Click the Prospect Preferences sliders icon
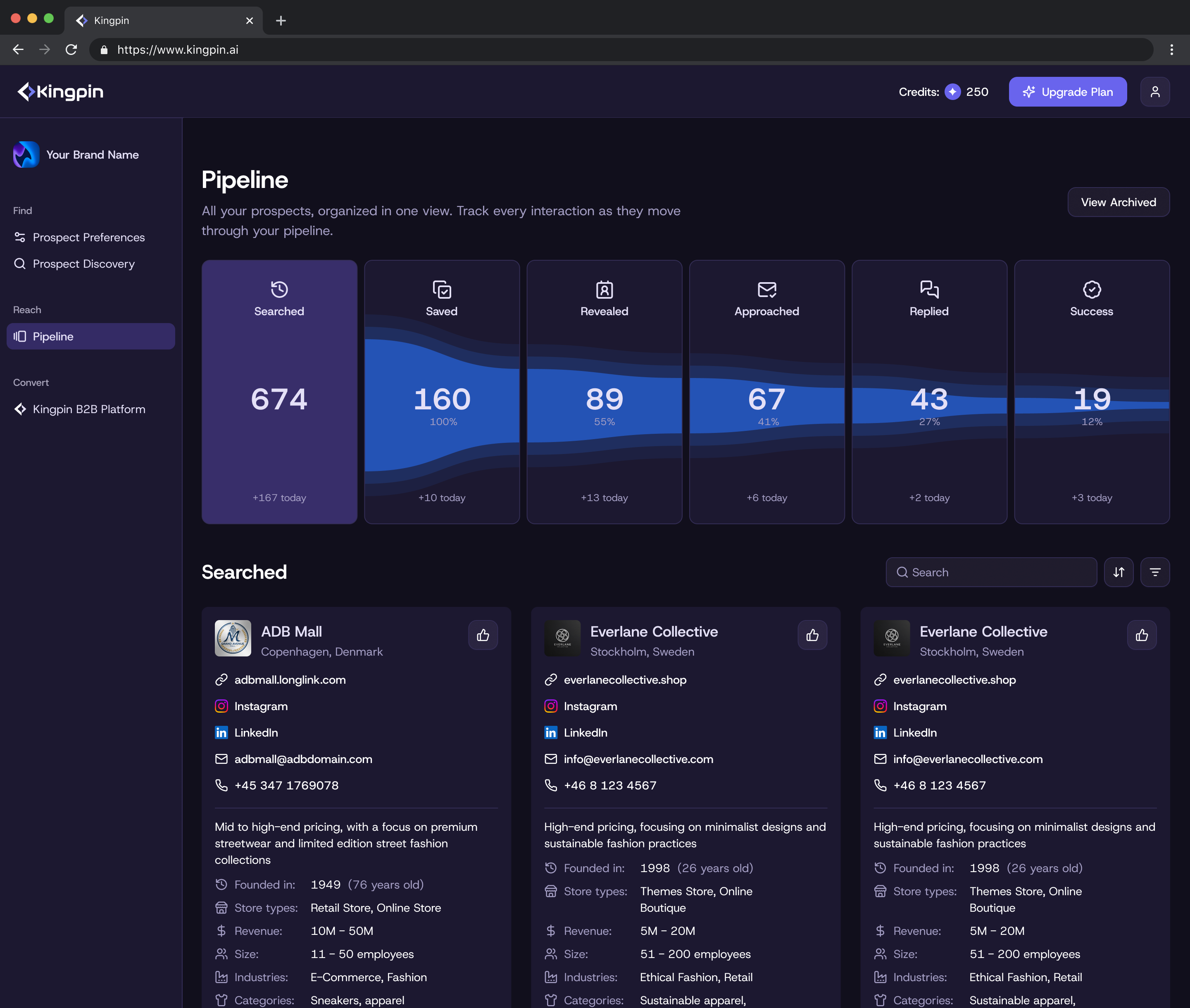Screen dimensions: 1190x1008 [x=20, y=237]
